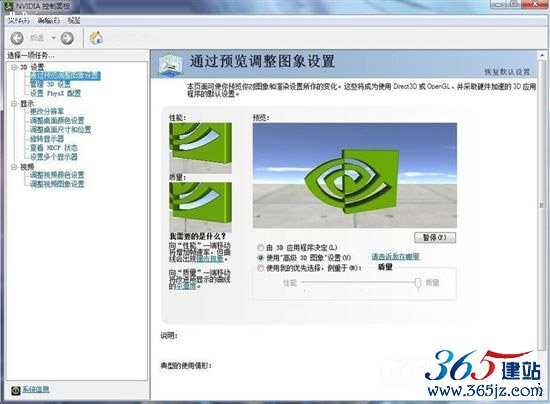Collapse the Video tree node
The width and height of the screenshot is (550, 404).
(14, 167)
